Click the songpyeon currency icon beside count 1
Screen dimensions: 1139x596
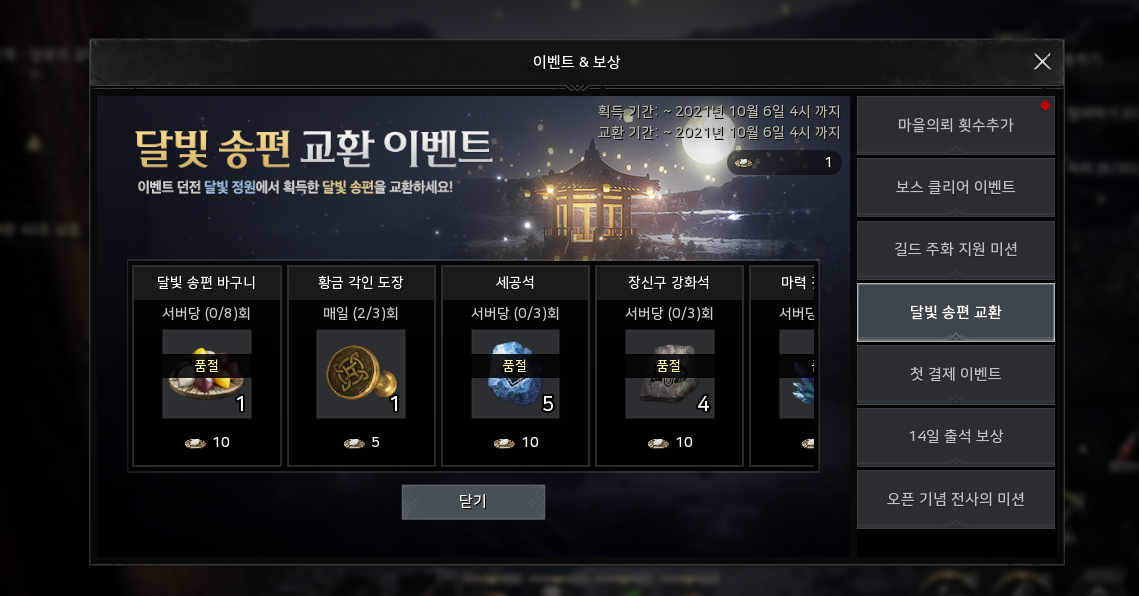pos(743,162)
